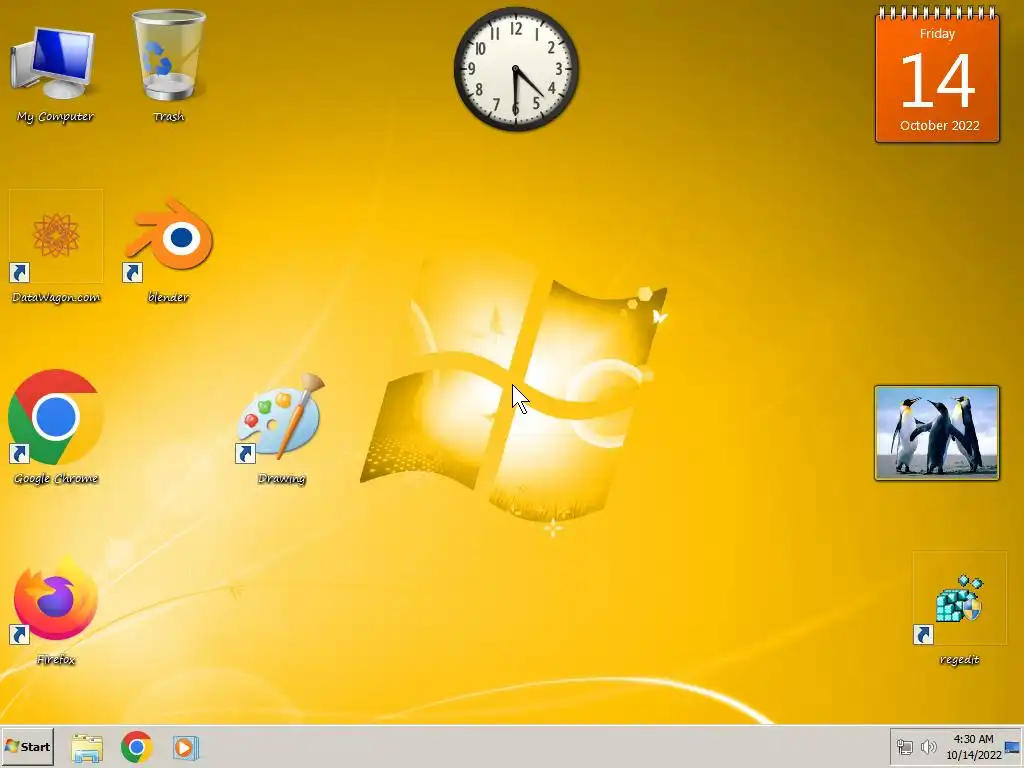Click the "Google Chrome" label text

click(56, 479)
